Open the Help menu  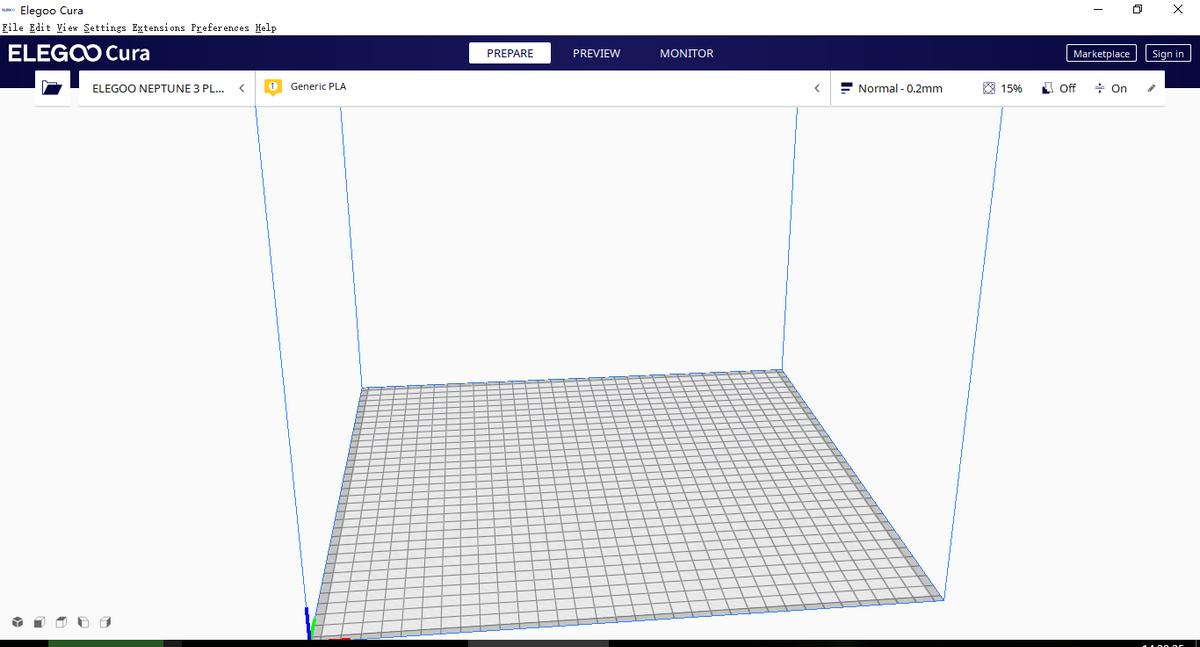266,28
